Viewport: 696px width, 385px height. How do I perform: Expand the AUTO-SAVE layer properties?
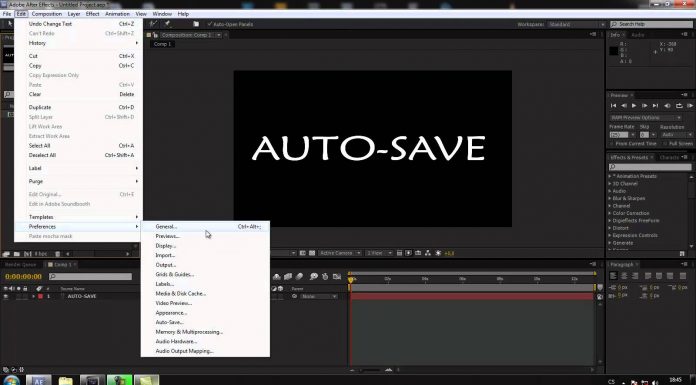pos(33,296)
